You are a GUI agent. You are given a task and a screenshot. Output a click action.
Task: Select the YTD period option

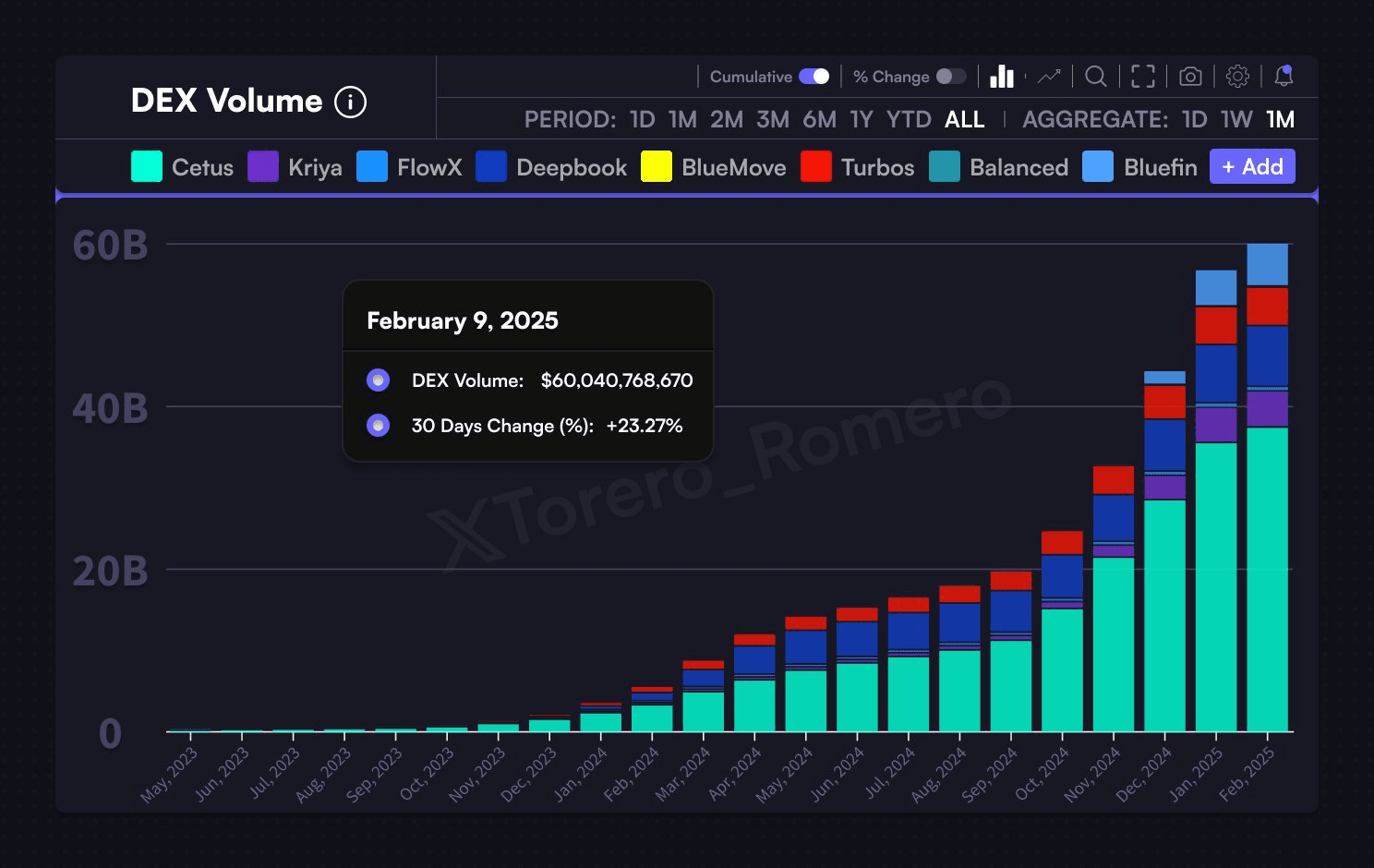pyautogui.click(x=908, y=120)
